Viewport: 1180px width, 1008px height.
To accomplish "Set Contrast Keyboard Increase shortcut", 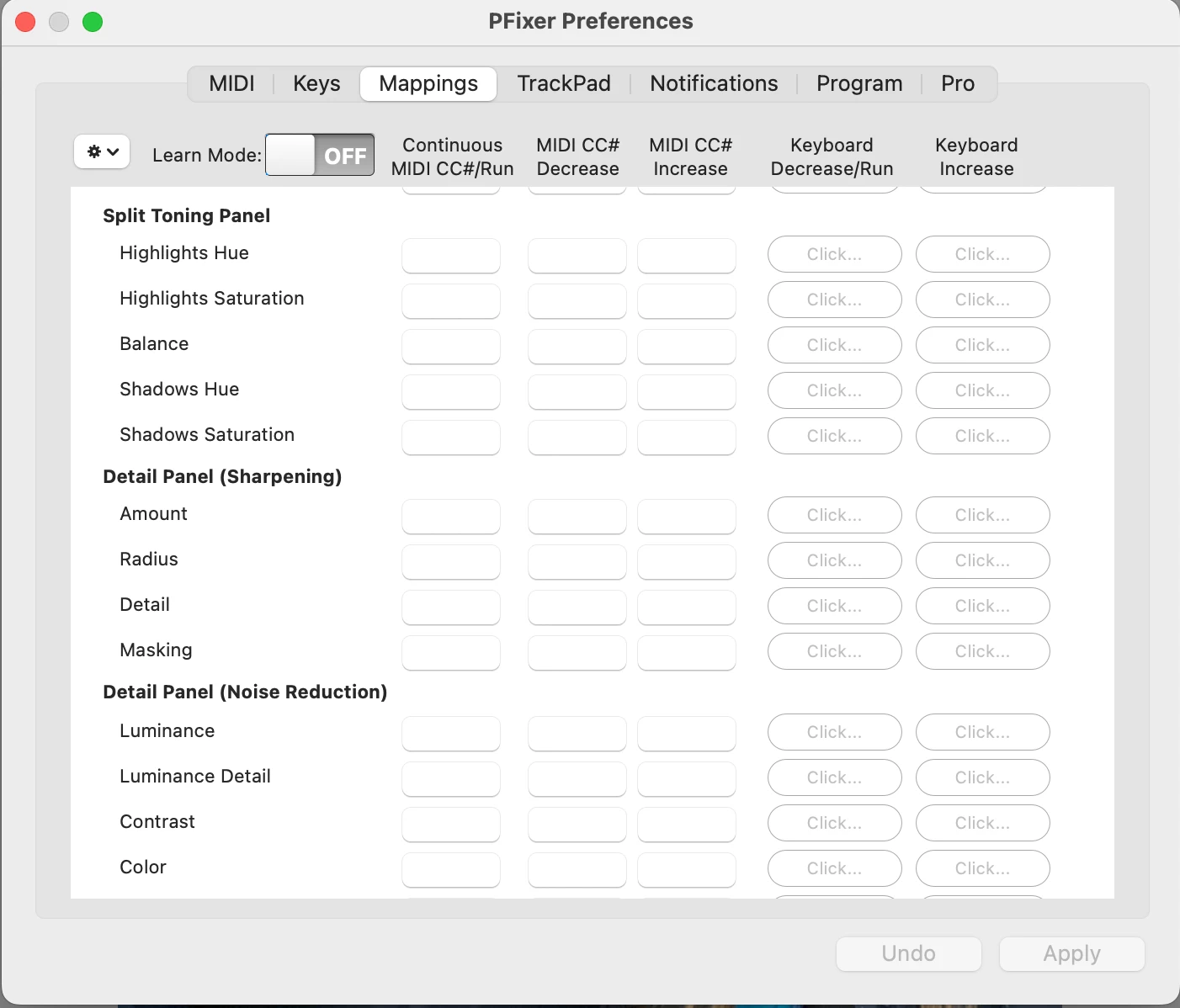I will pos(983,823).
